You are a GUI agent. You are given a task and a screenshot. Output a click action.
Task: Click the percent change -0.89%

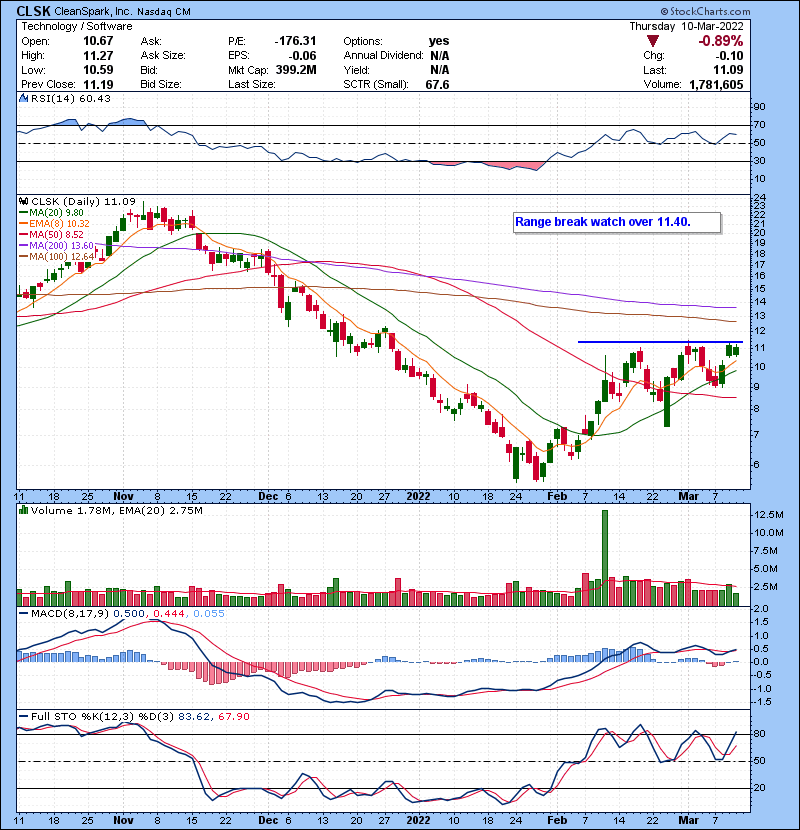(721, 41)
